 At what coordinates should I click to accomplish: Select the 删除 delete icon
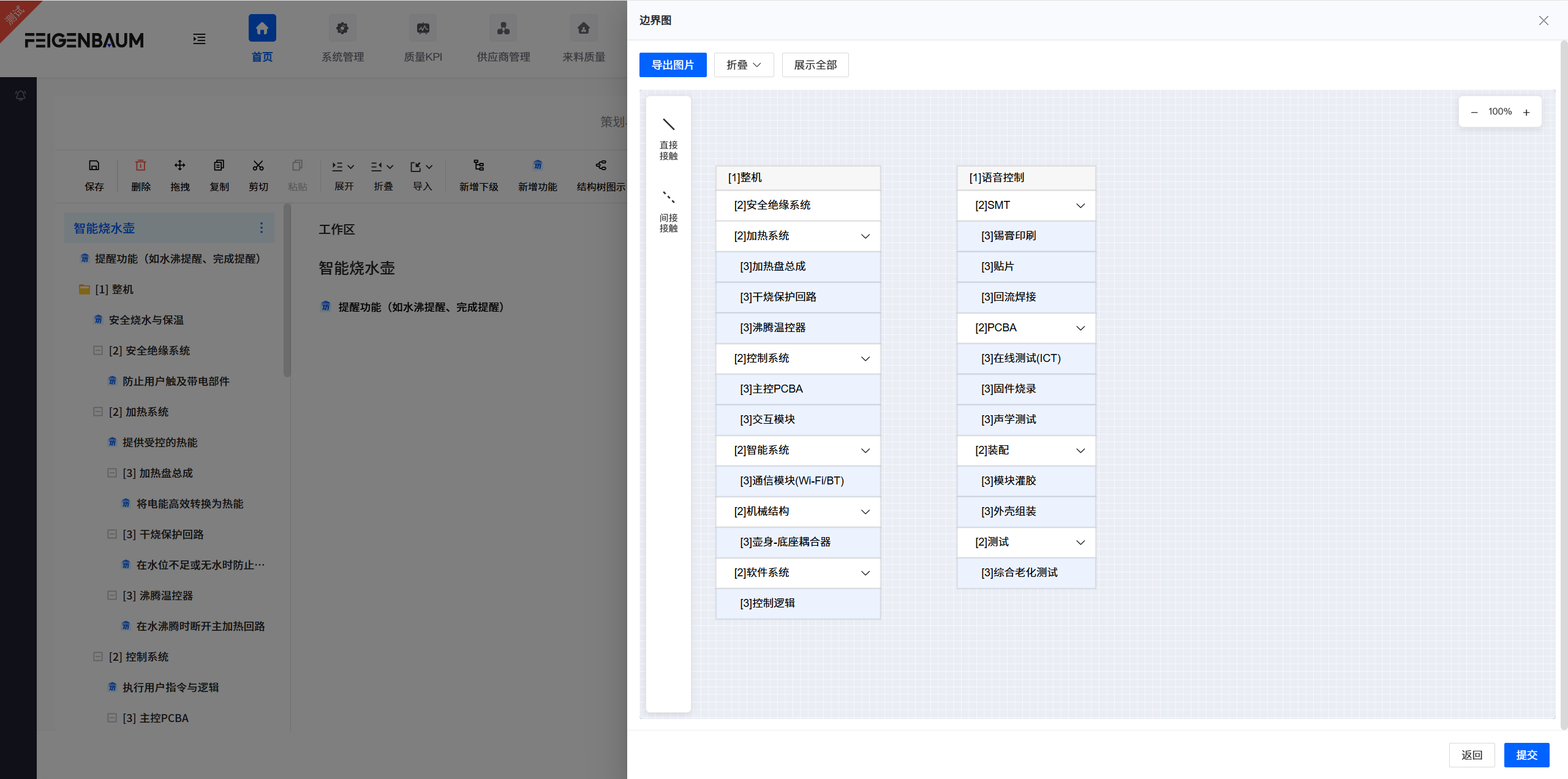pyautogui.click(x=140, y=166)
